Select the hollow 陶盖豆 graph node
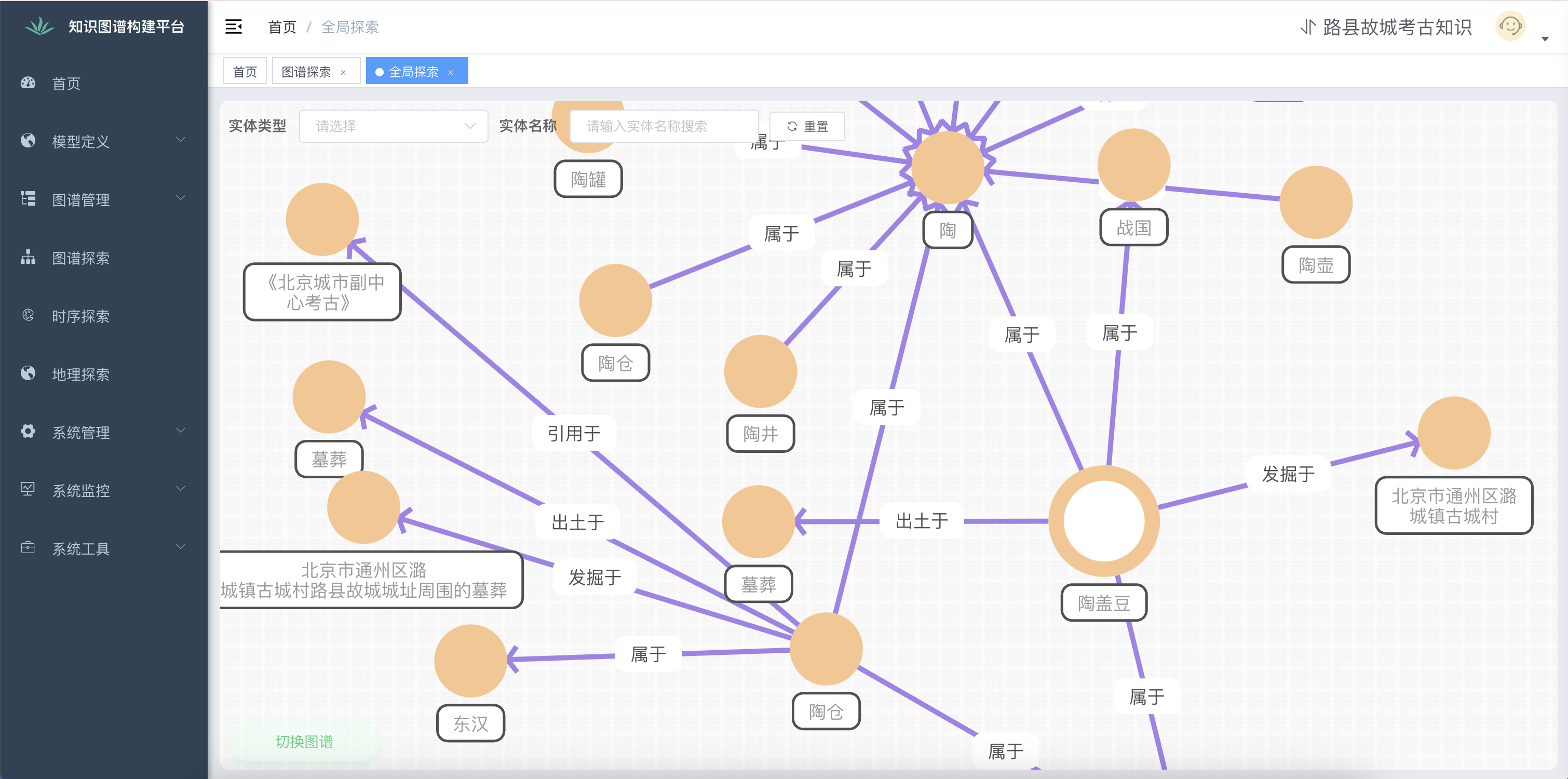Screen dimensions: 1568x779 (x=1103, y=521)
